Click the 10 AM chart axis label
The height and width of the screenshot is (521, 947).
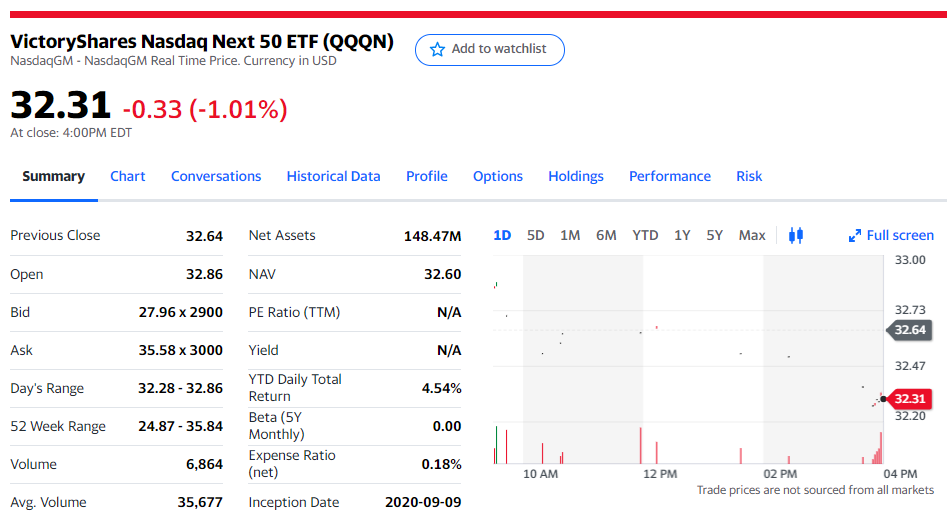pyautogui.click(x=540, y=474)
